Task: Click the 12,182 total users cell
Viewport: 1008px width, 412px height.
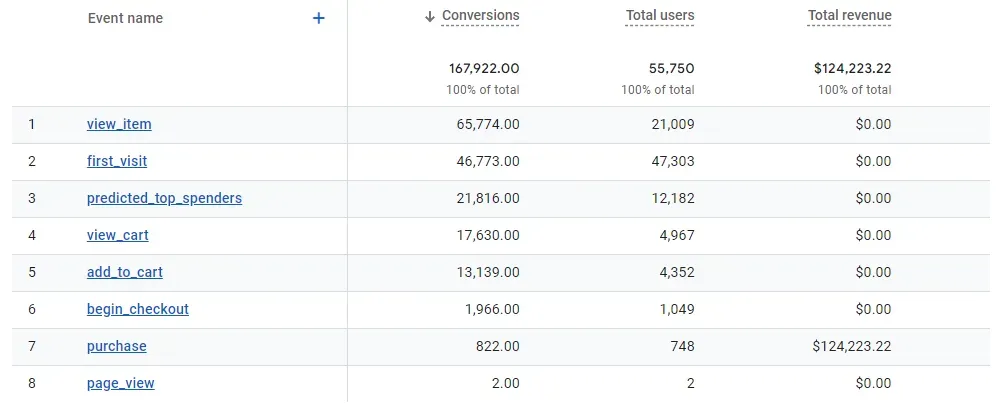Action: 672,198
